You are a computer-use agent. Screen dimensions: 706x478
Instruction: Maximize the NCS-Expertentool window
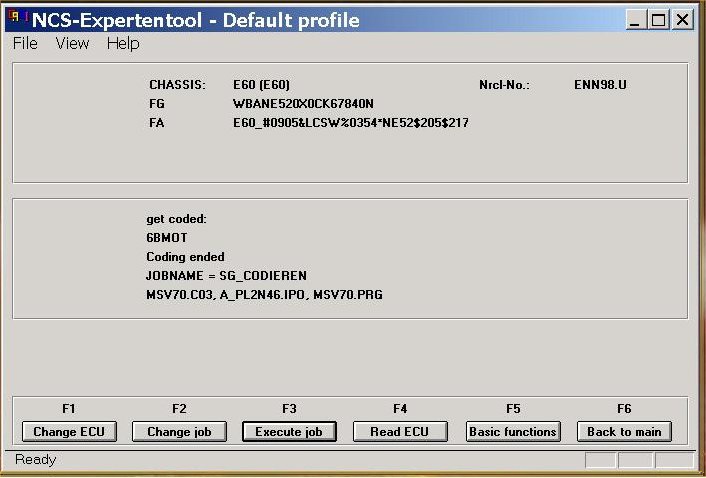(658, 20)
